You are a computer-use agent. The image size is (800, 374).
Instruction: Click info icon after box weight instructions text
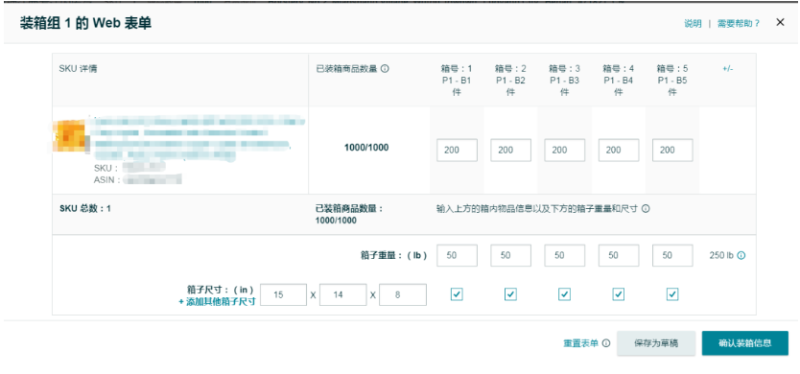(645, 209)
